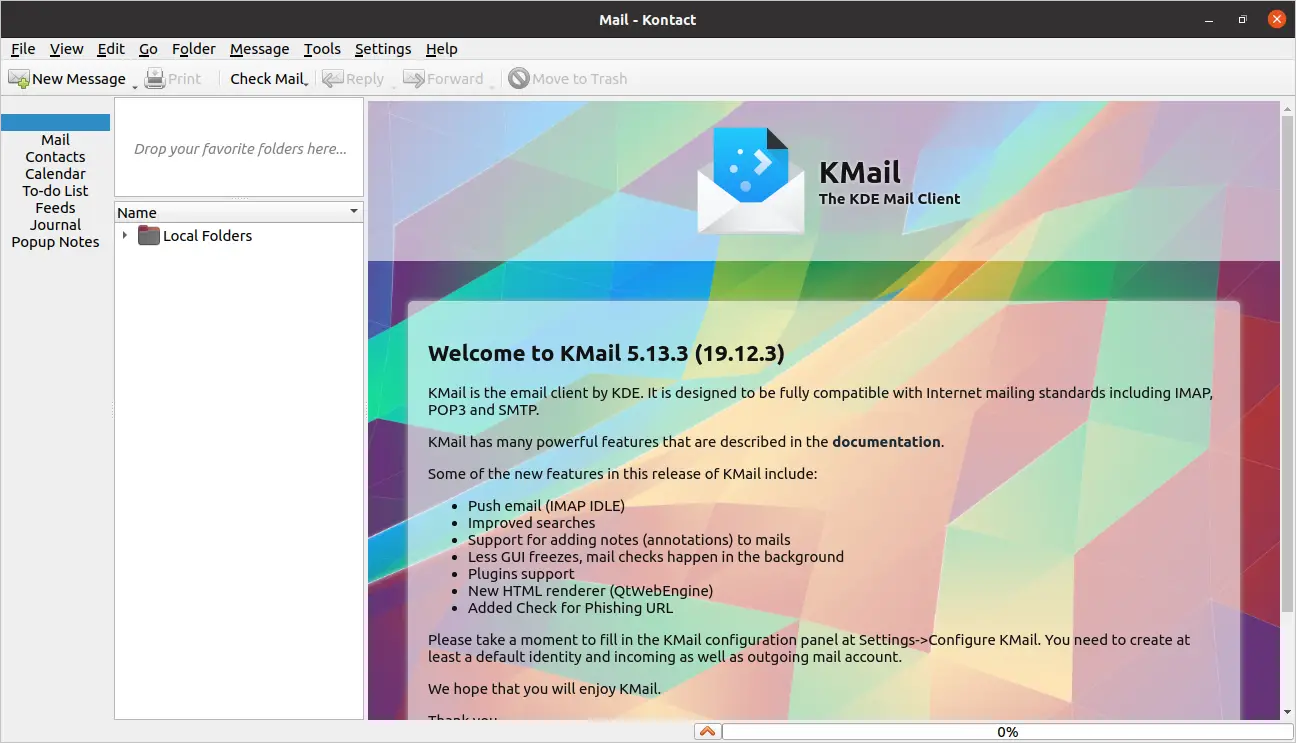
Task: Open the View menu
Action: pyautogui.click(x=66, y=48)
